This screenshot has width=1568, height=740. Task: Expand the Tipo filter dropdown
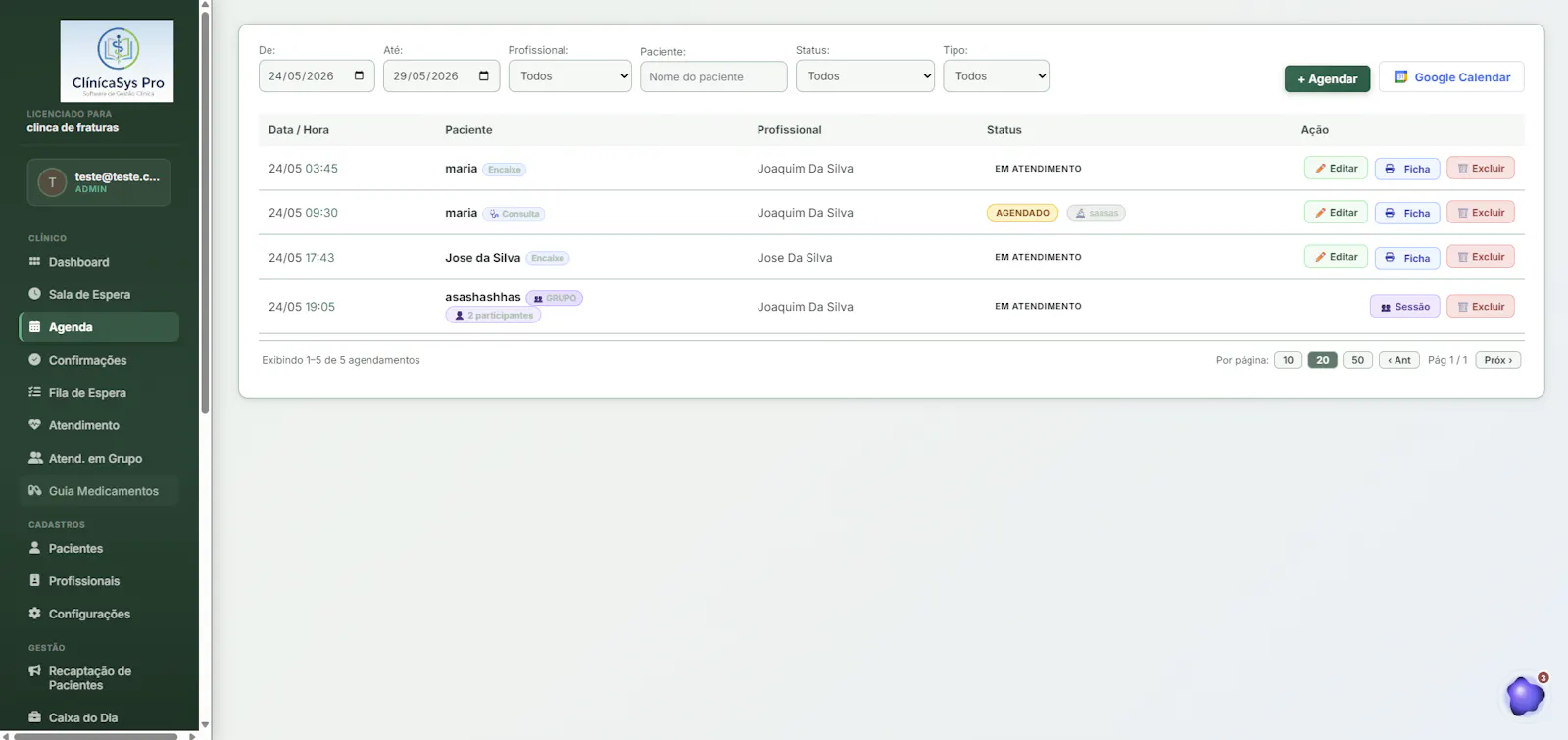pos(996,76)
